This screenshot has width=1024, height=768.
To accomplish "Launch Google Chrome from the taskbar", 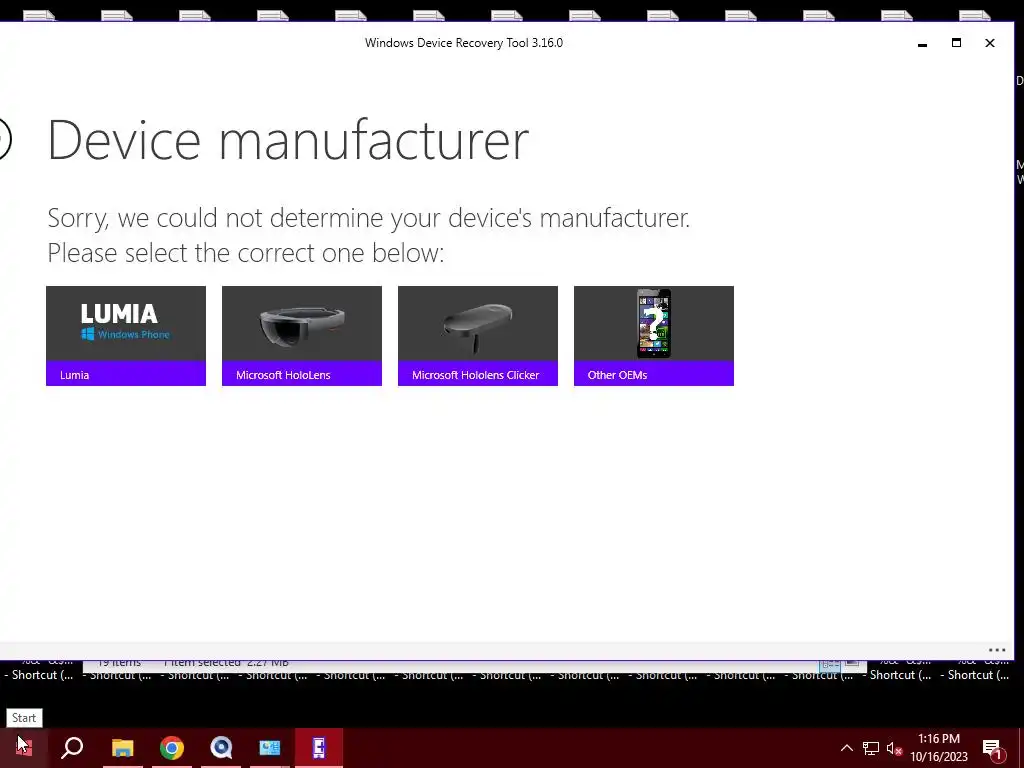I will click(172, 748).
